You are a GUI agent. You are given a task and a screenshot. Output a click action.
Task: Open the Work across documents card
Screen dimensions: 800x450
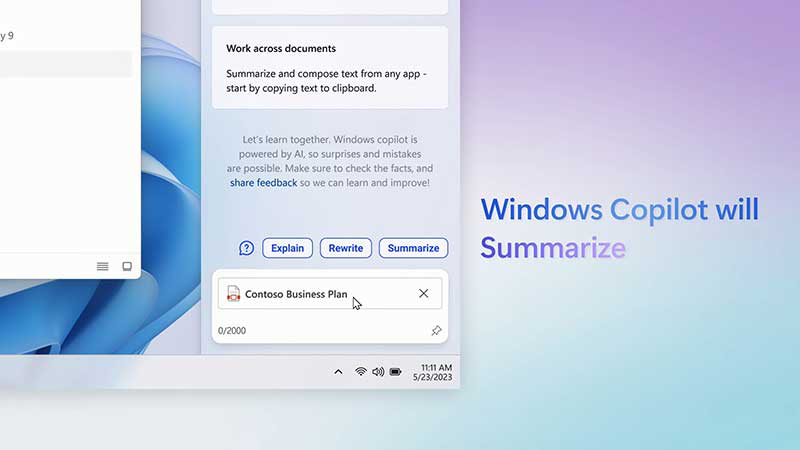click(330, 67)
